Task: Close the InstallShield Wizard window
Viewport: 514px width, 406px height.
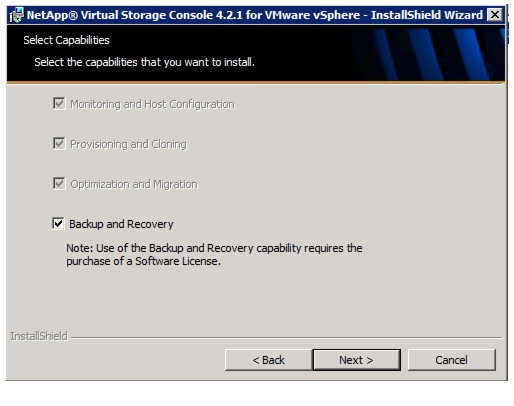Action: pyautogui.click(x=495, y=15)
